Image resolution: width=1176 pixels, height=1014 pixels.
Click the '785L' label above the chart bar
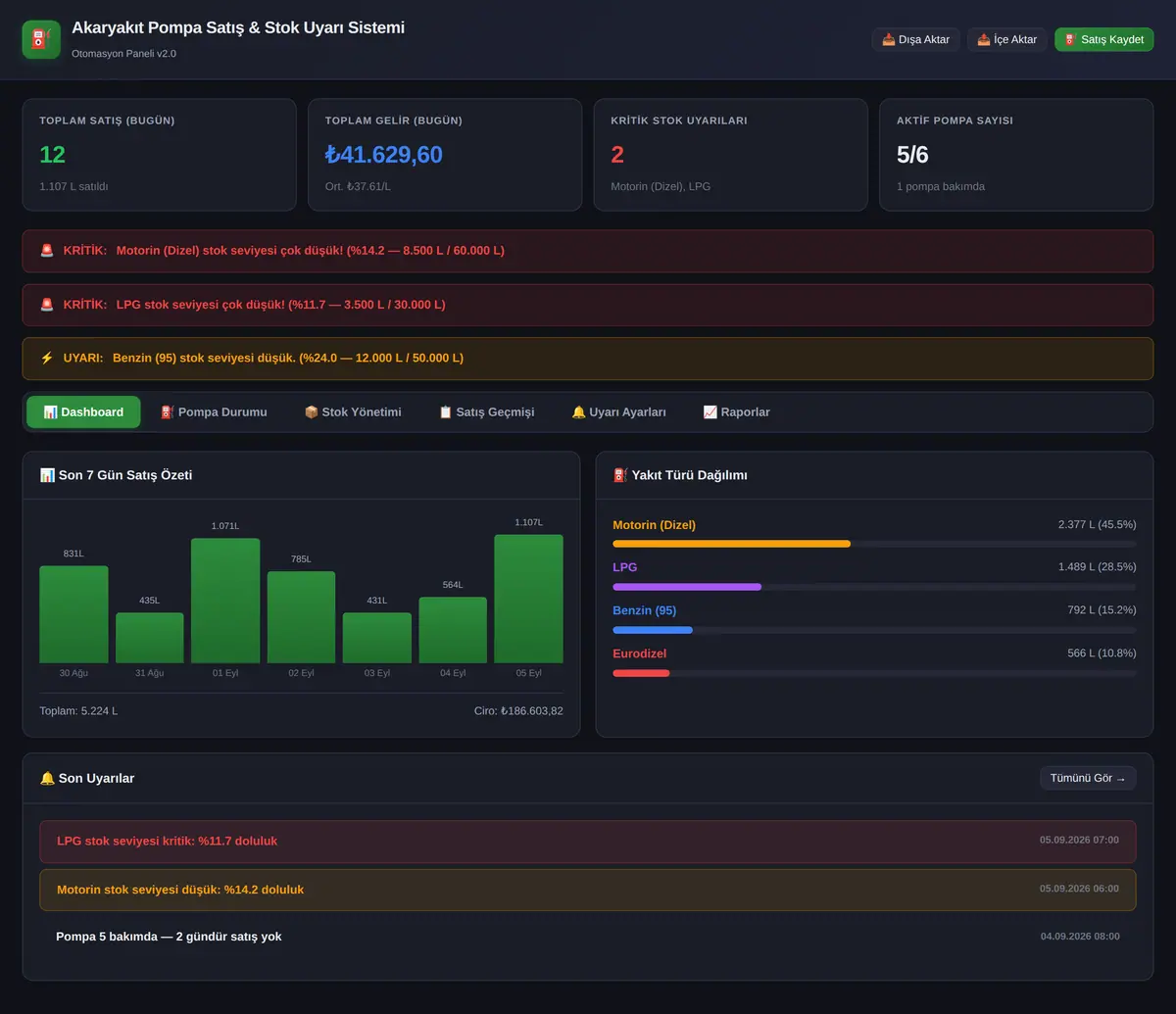pos(301,559)
